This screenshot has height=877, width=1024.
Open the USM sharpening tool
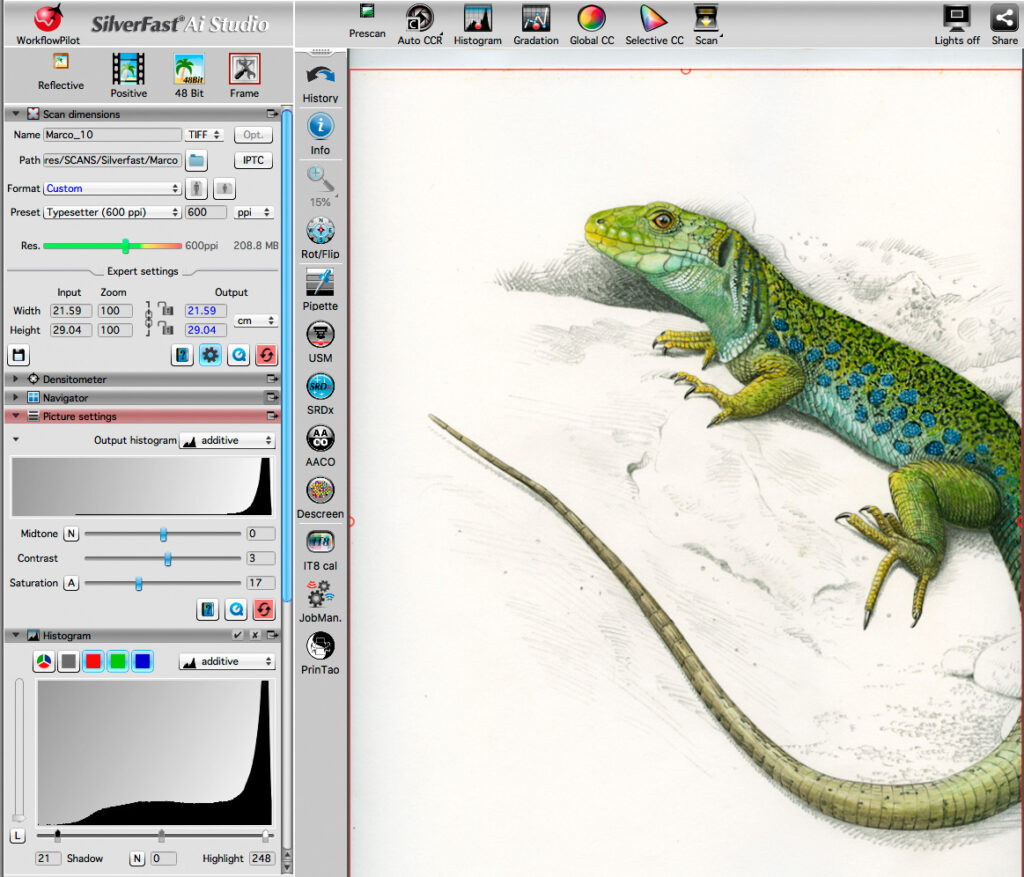pos(320,334)
